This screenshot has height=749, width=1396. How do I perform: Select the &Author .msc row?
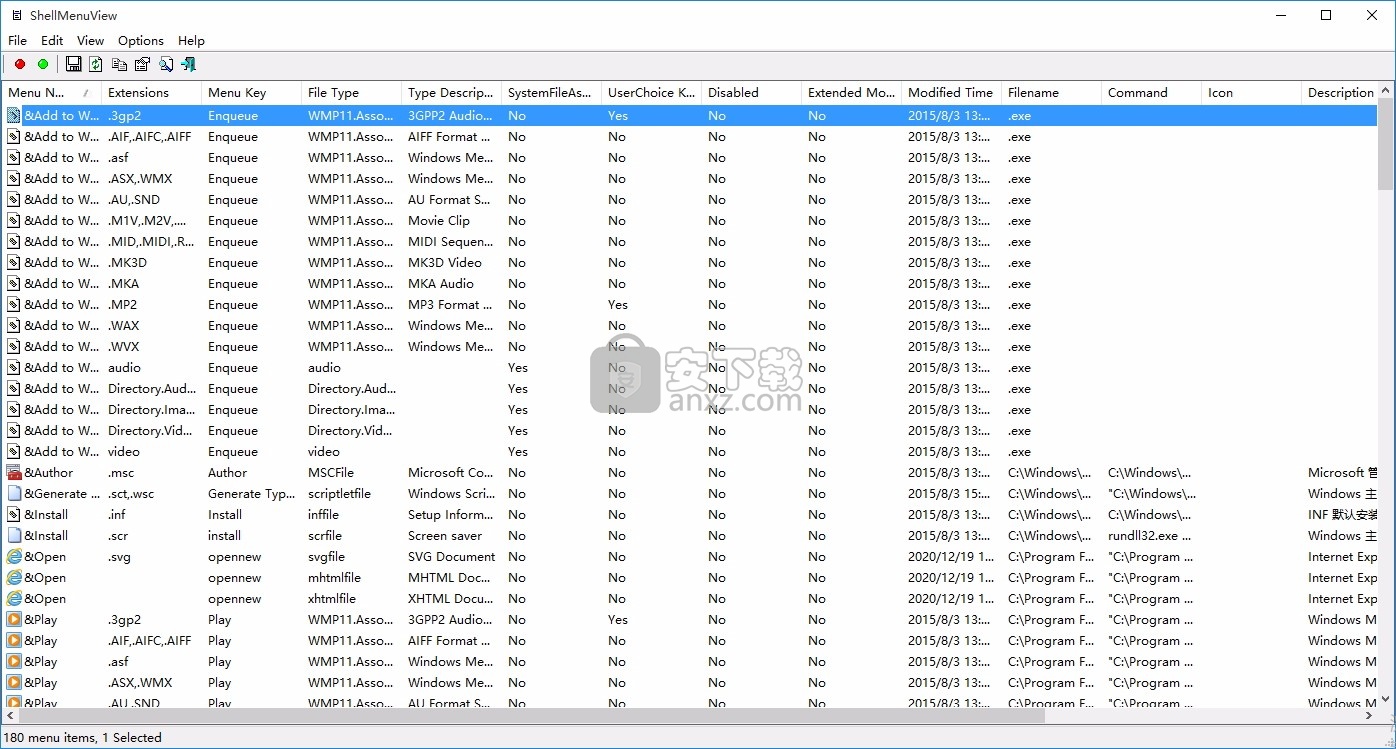pos(200,472)
